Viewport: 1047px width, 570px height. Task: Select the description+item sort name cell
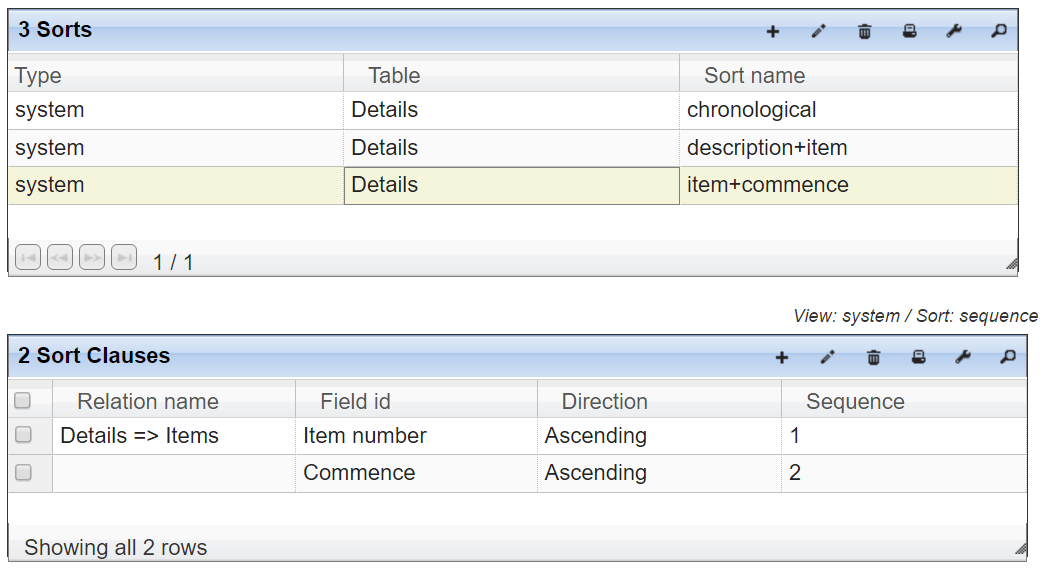click(x=849, y=148)
